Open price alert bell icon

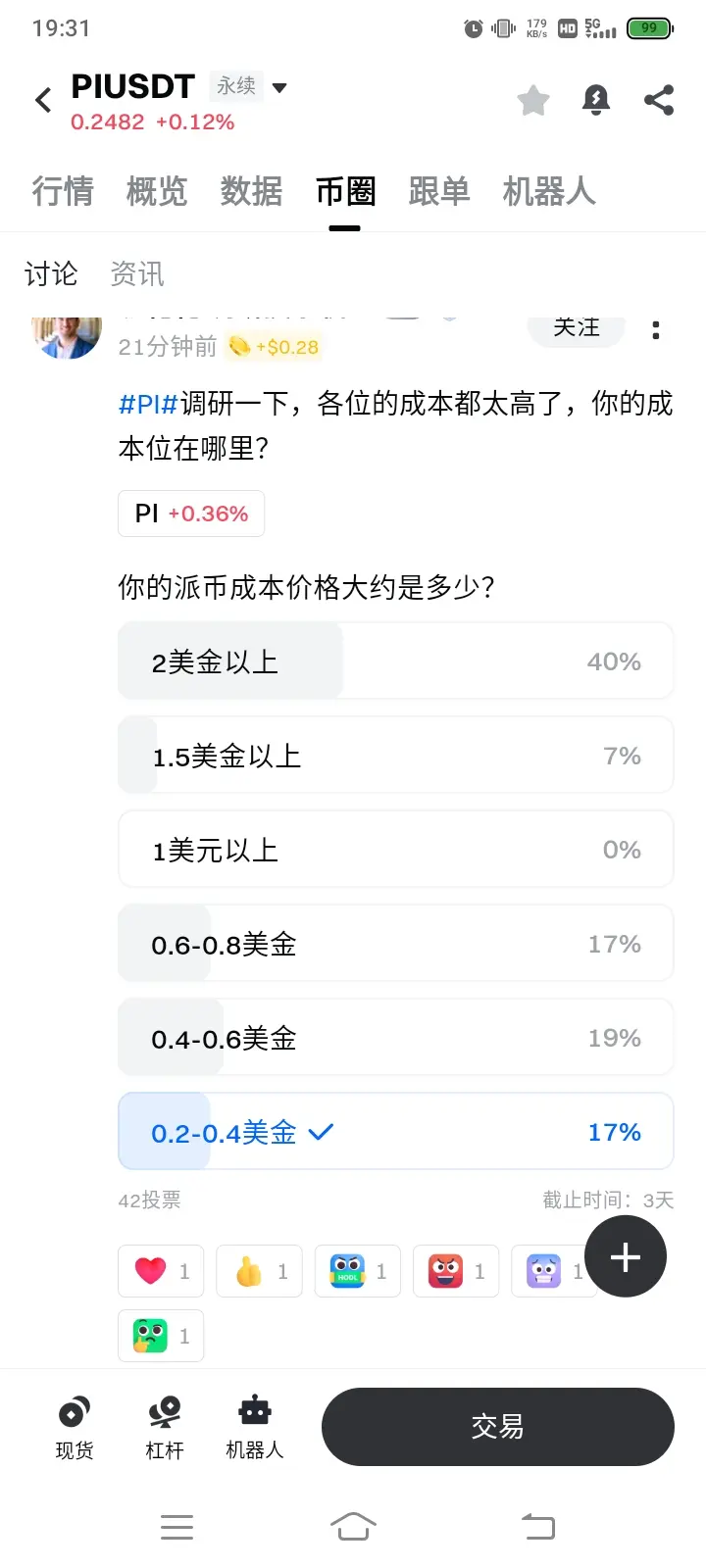[x=596, y=100]
